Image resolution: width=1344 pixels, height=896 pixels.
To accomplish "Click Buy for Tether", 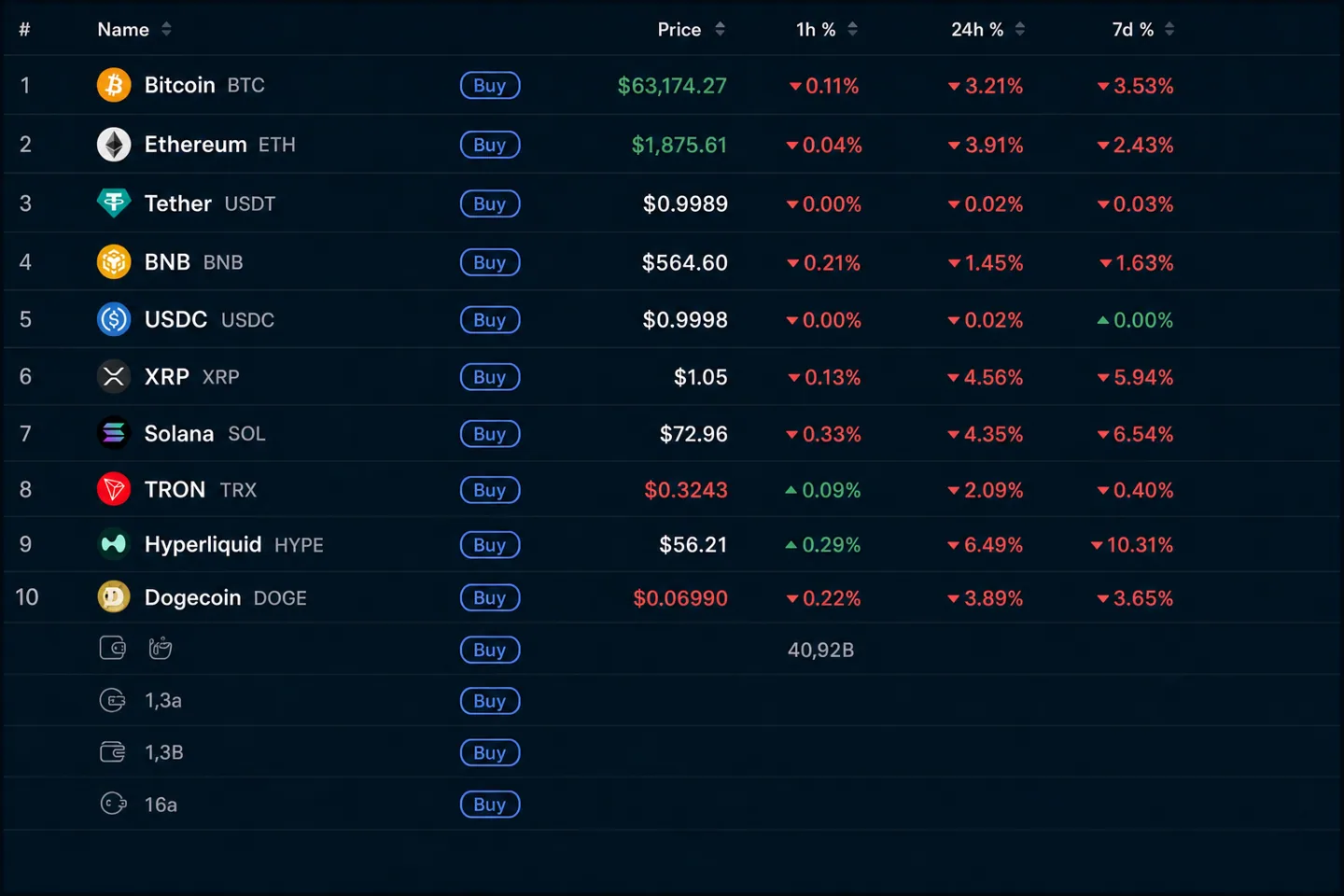I will click(x=490, y=203).
